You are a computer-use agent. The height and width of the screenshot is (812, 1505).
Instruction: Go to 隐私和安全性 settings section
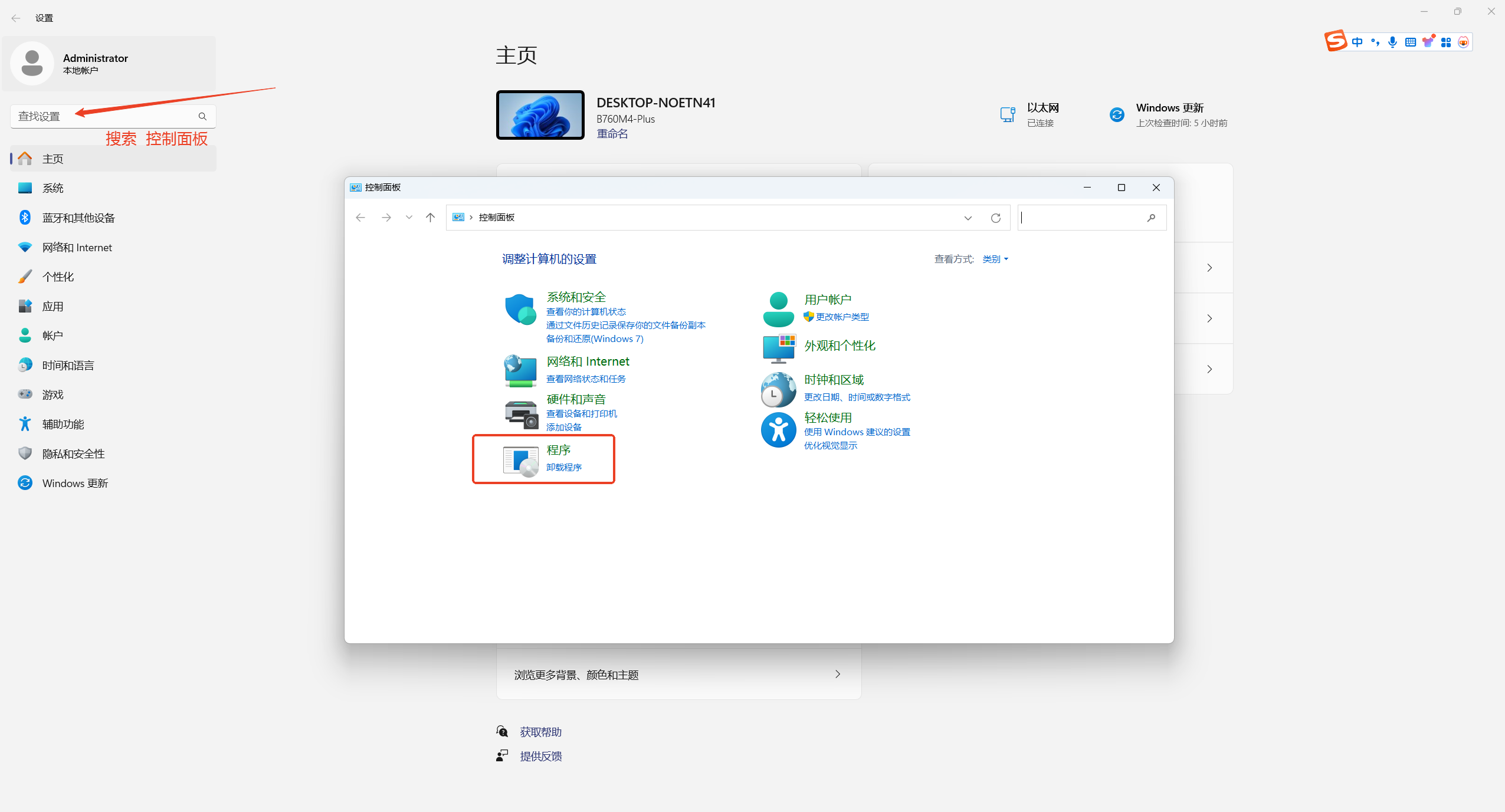(73, 454)
